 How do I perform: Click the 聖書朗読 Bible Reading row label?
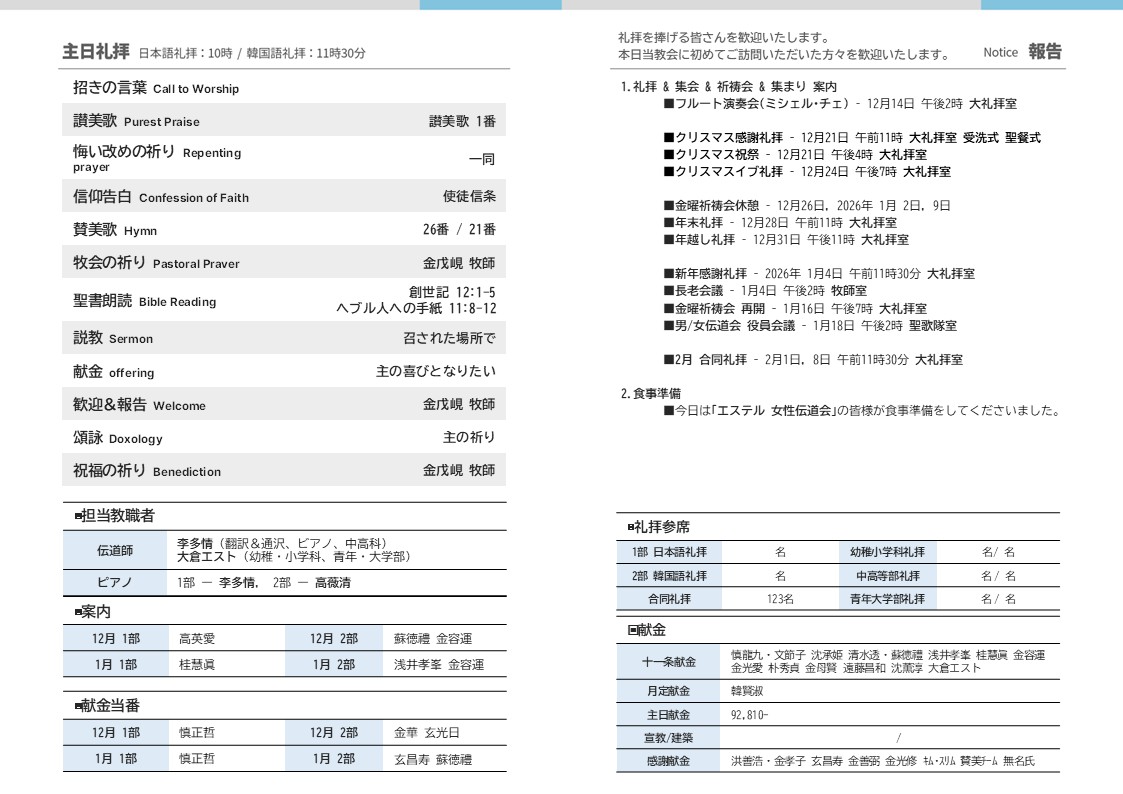144,301
